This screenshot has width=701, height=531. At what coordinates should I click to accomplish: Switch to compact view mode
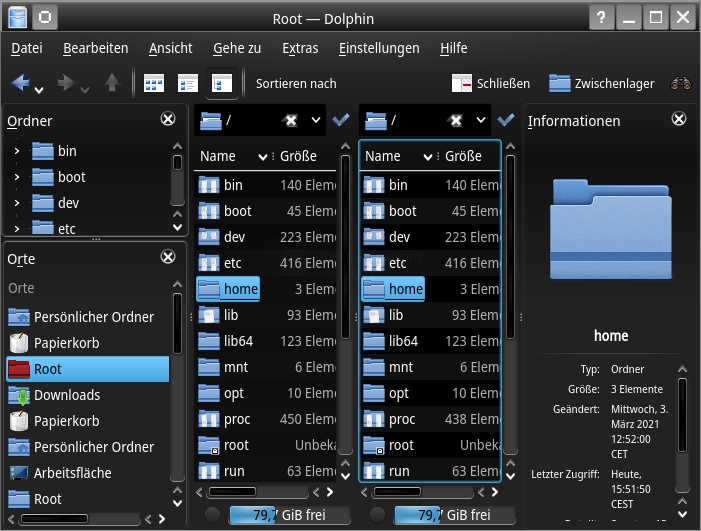coord(188,83)
